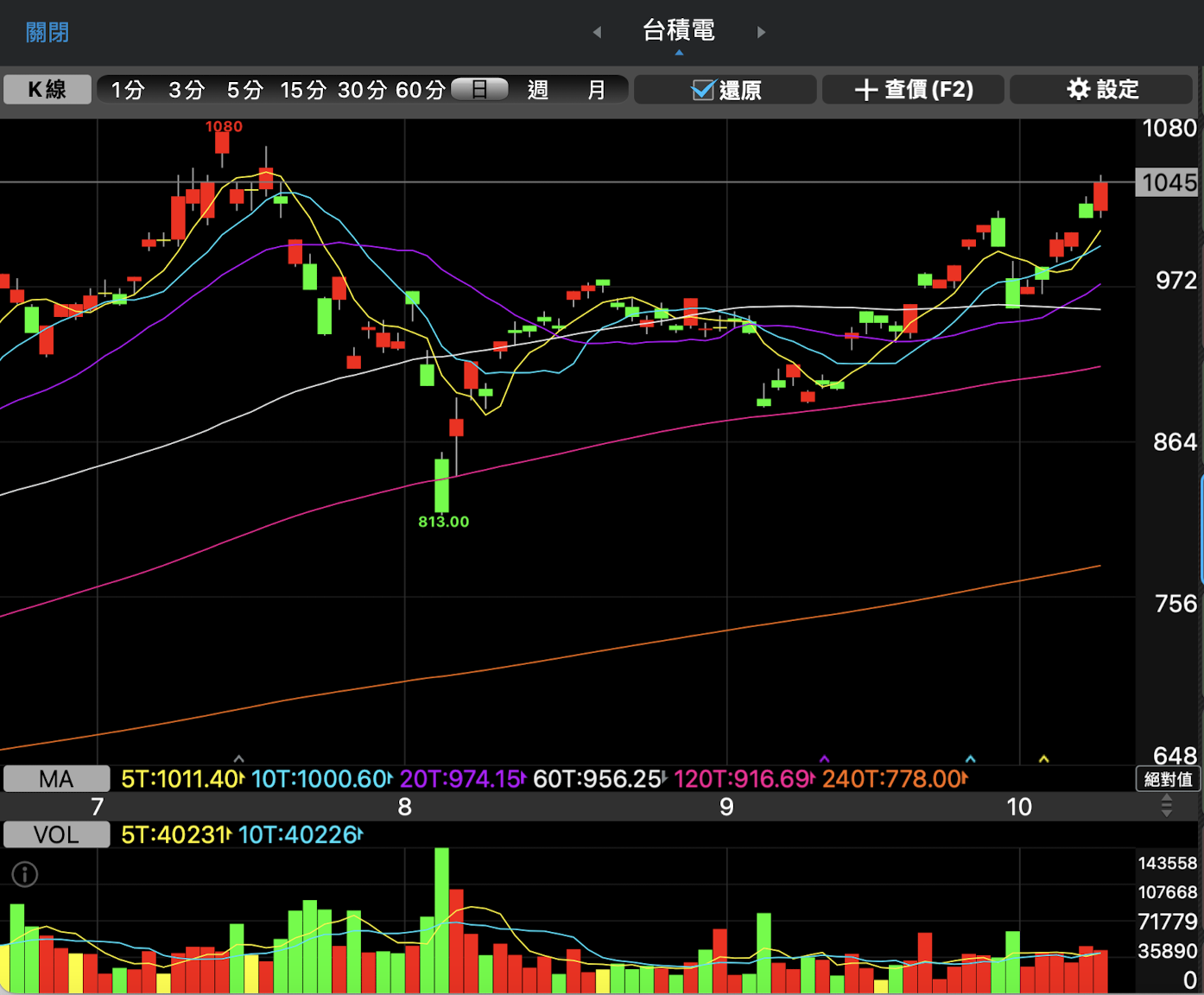
Task: Click the purple caret marker on time axis
Action: (824, 759)
